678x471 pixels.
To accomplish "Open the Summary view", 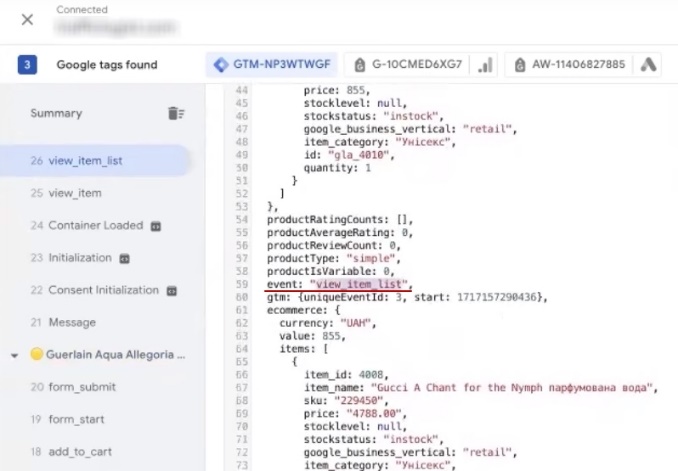I will 56,114.
